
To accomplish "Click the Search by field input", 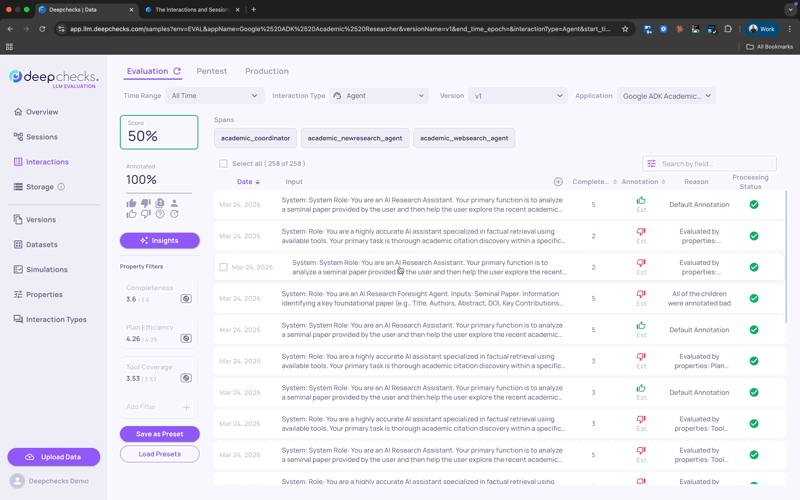I will (710, 164).
